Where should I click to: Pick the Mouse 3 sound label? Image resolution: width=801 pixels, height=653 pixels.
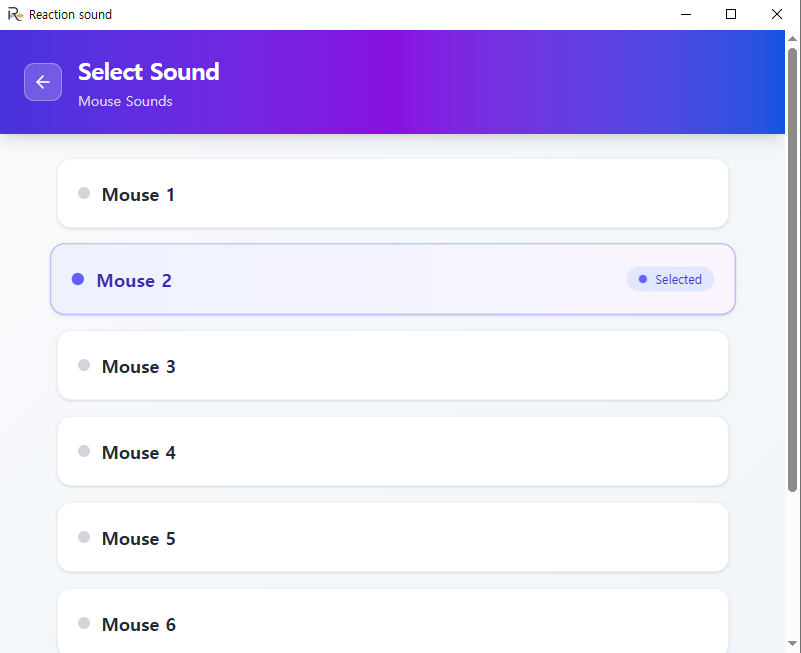(x=138, y=367)
